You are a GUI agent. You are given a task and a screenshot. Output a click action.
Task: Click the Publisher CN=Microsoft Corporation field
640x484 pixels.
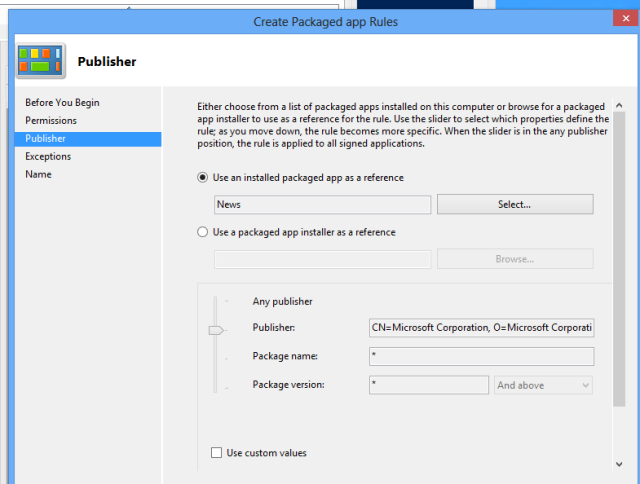click(482, 328)
